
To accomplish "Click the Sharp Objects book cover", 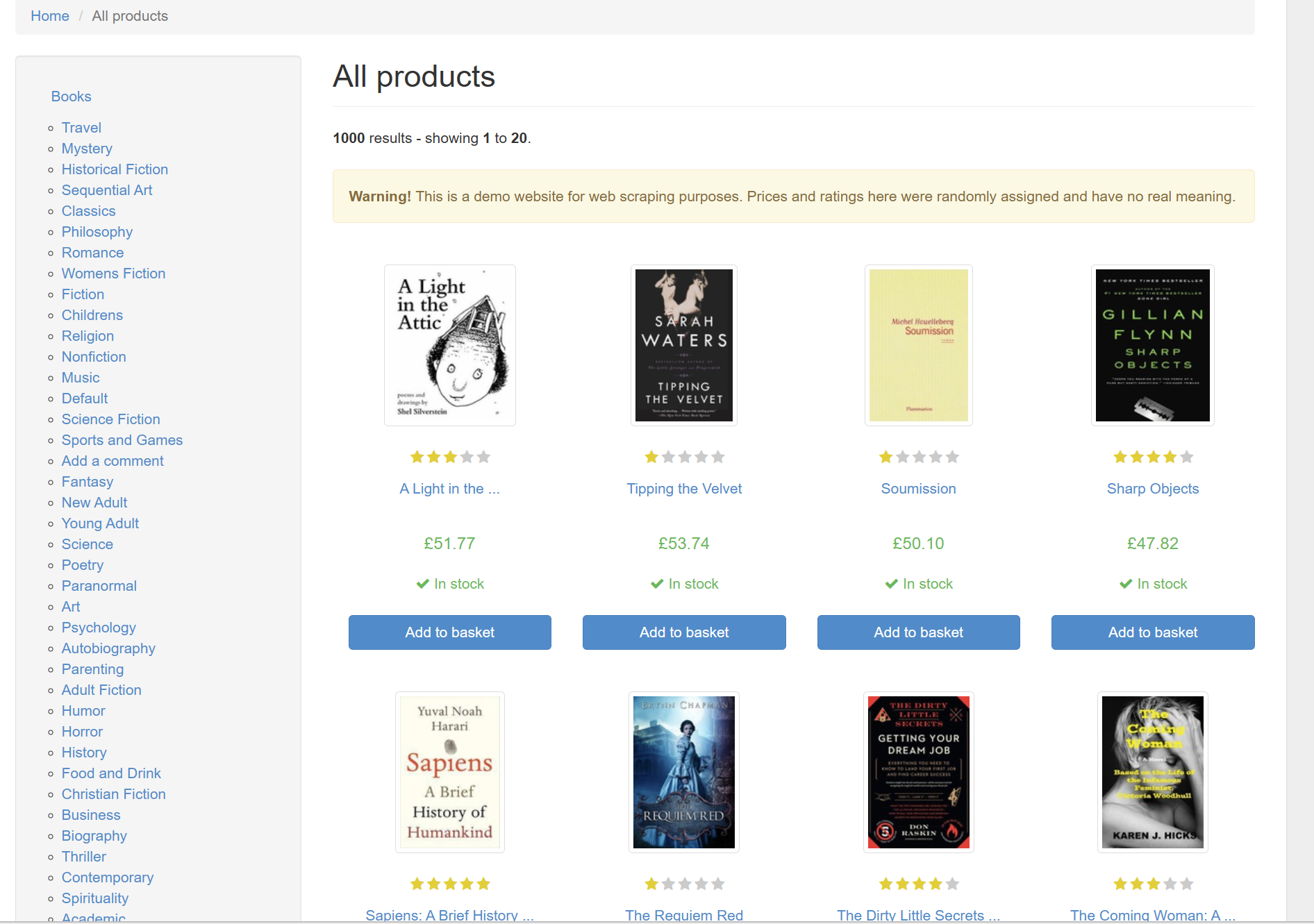I will coord(1153,345).
